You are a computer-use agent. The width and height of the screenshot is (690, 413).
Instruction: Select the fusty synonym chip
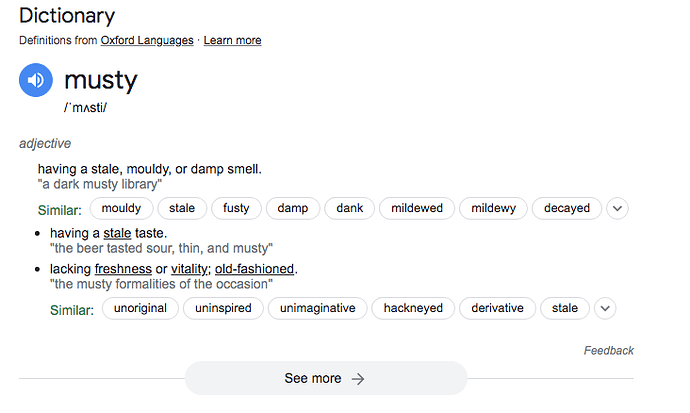tap(236, 208)
